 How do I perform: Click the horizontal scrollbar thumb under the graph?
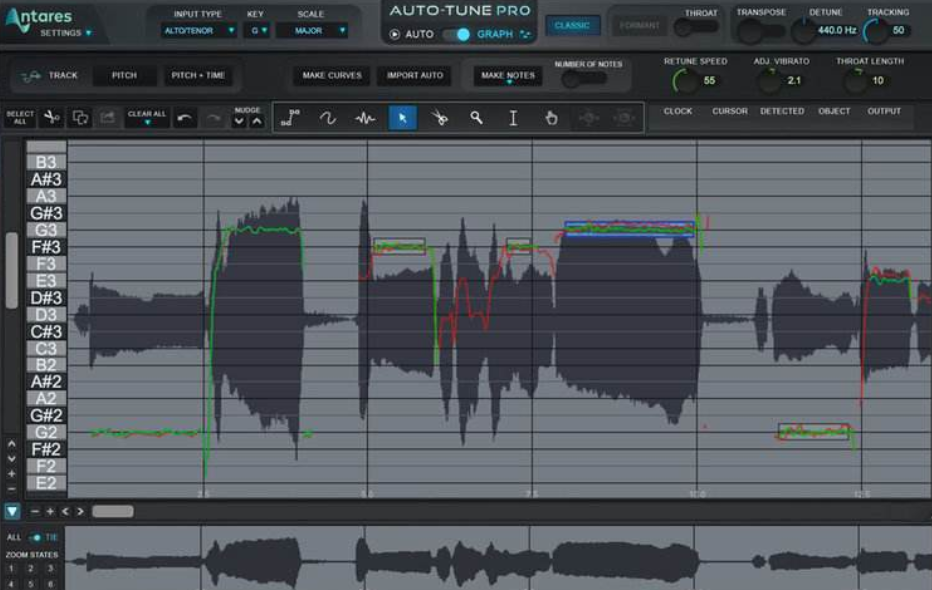pos(113,511)
